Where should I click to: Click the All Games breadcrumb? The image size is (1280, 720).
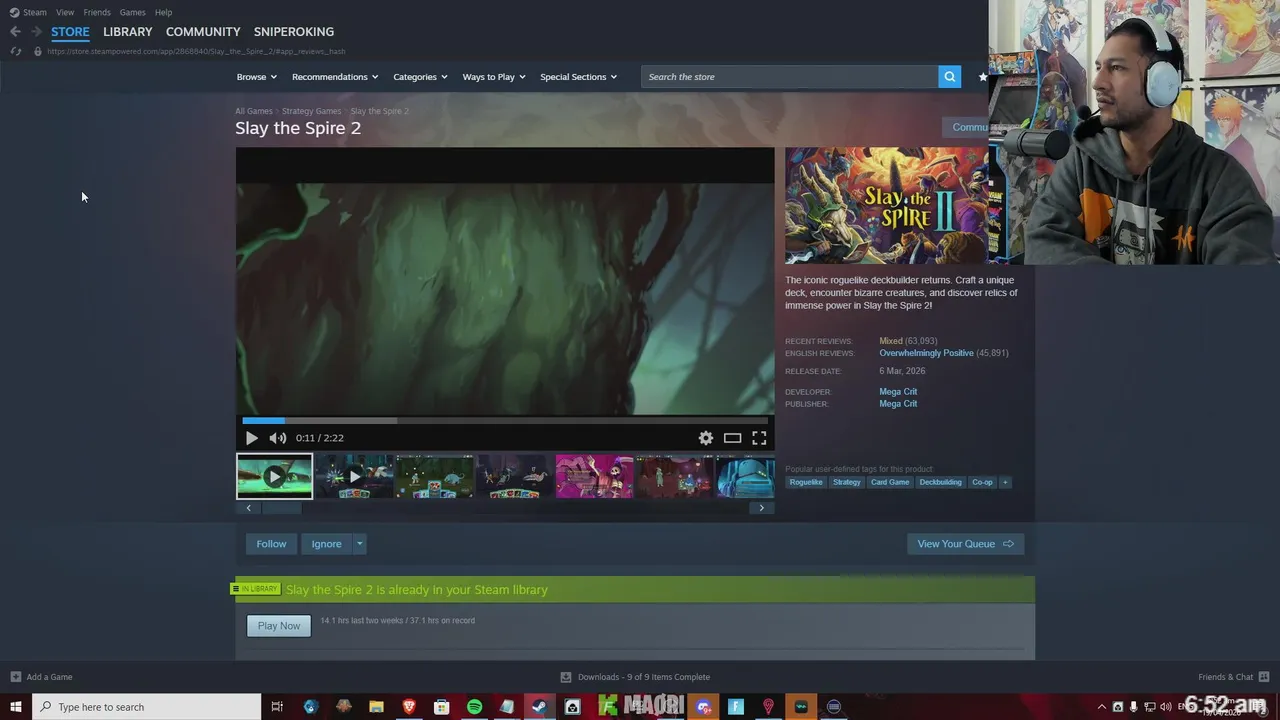[253, 111]
